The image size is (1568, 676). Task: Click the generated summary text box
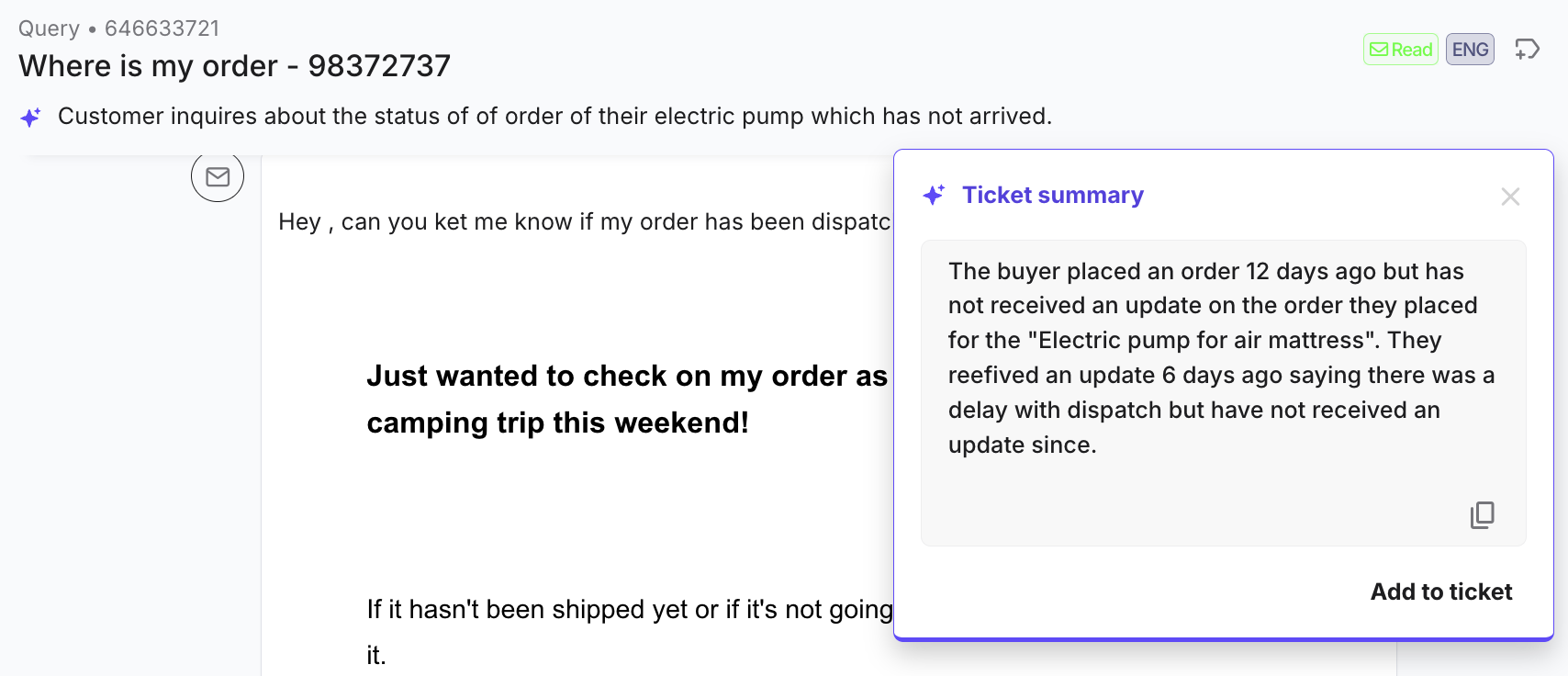(1224, 393)
